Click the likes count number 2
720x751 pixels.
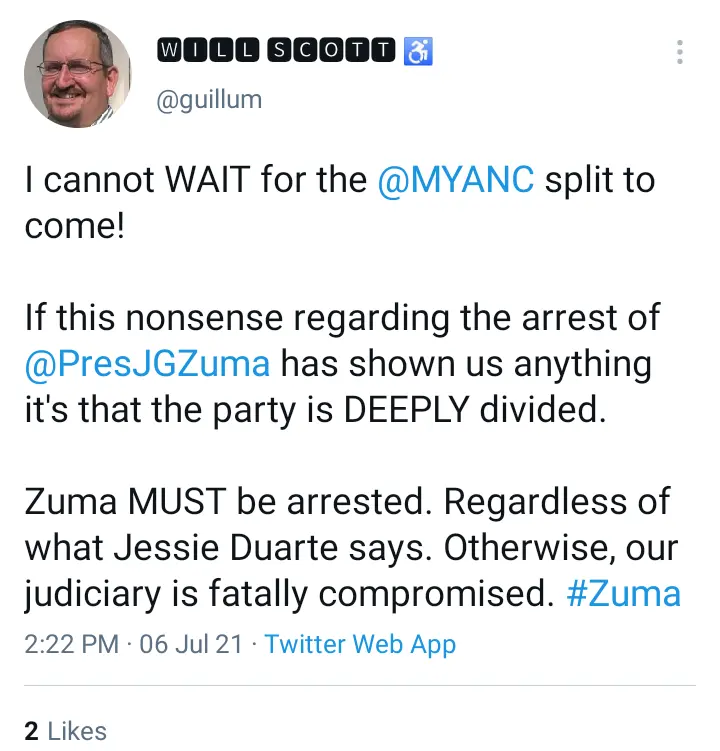tap(31, 731)
